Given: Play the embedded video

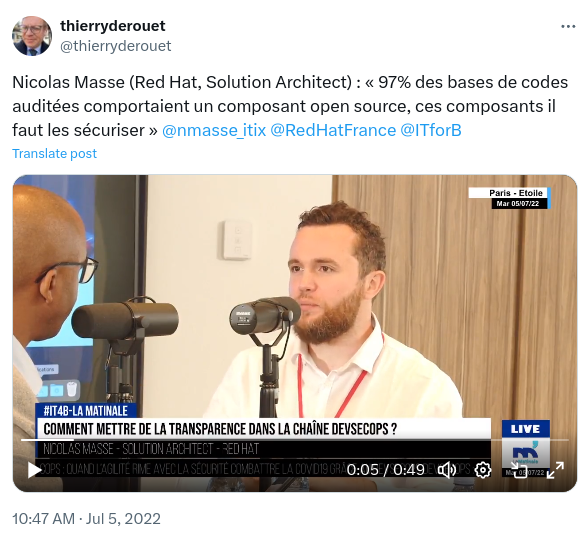Looking at the screenshot, I should click(34, 470).
